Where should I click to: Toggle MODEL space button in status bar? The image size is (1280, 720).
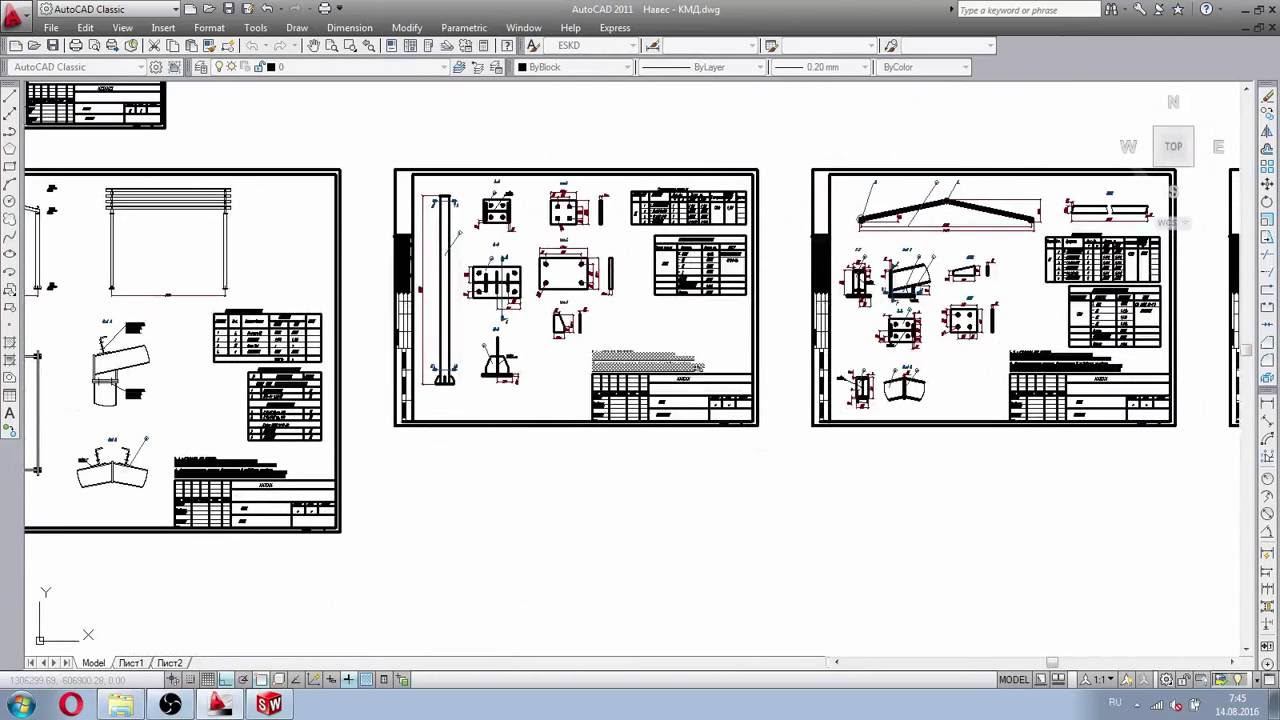tap(1013, 680)
